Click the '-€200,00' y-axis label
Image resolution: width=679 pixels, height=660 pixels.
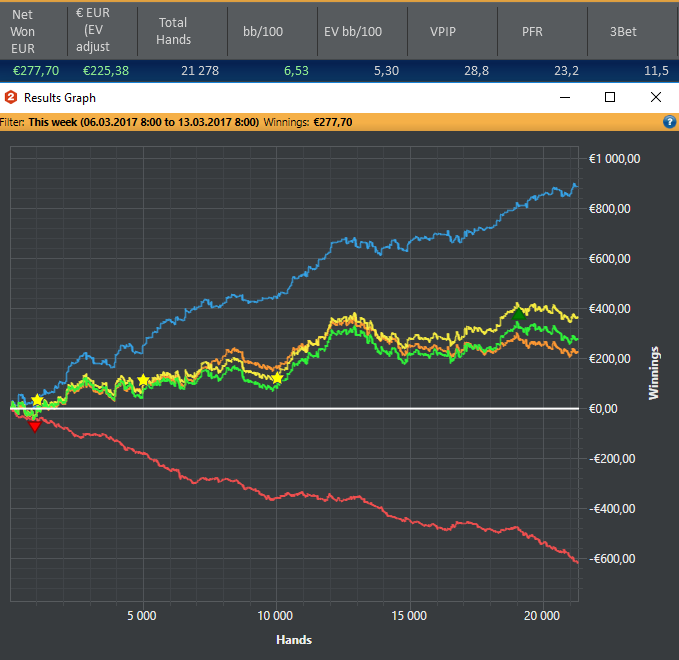pyautogui.click(x=612, y=459)
